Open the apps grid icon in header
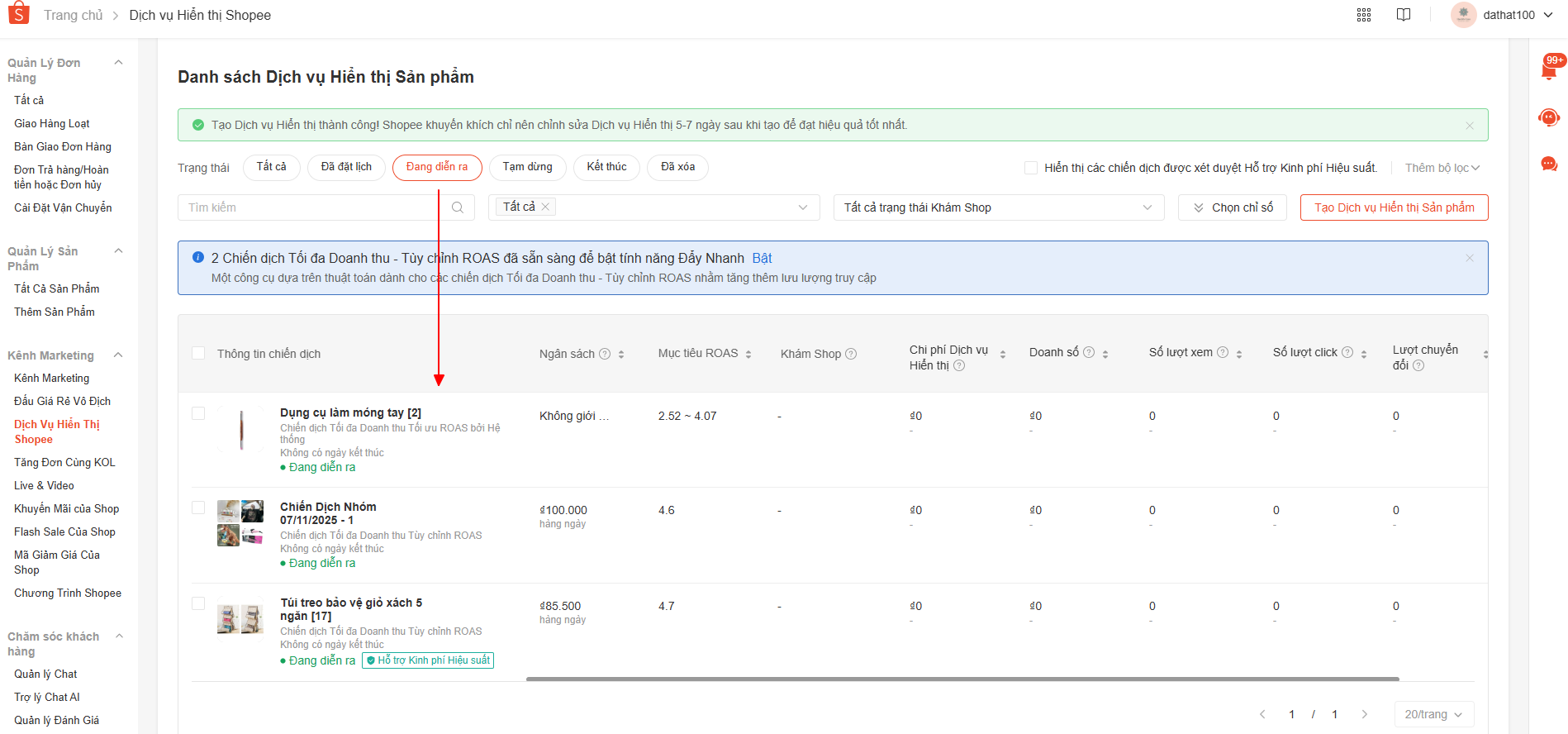This screenshot has height=734, width=1568. [1364, 15]
